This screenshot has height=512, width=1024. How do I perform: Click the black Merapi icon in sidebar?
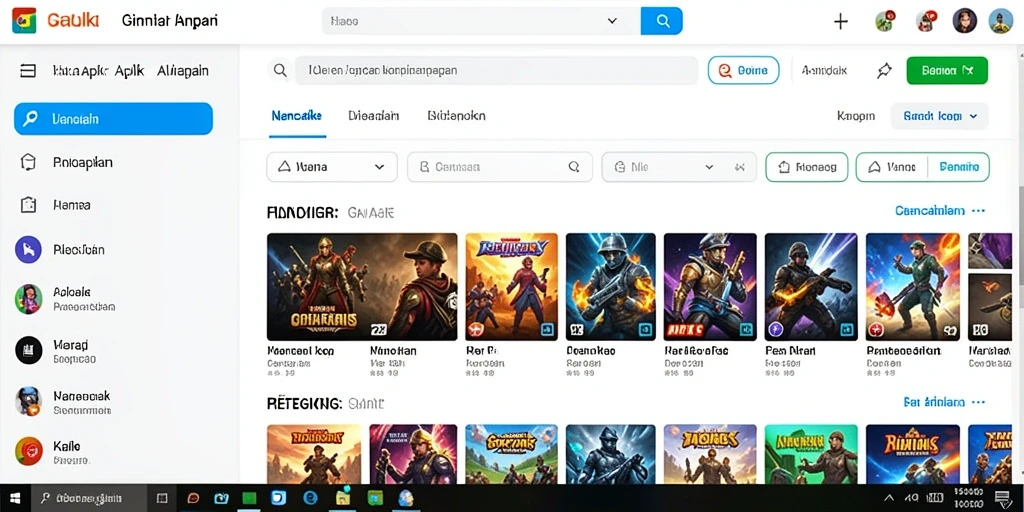click(x=28, y=351)
